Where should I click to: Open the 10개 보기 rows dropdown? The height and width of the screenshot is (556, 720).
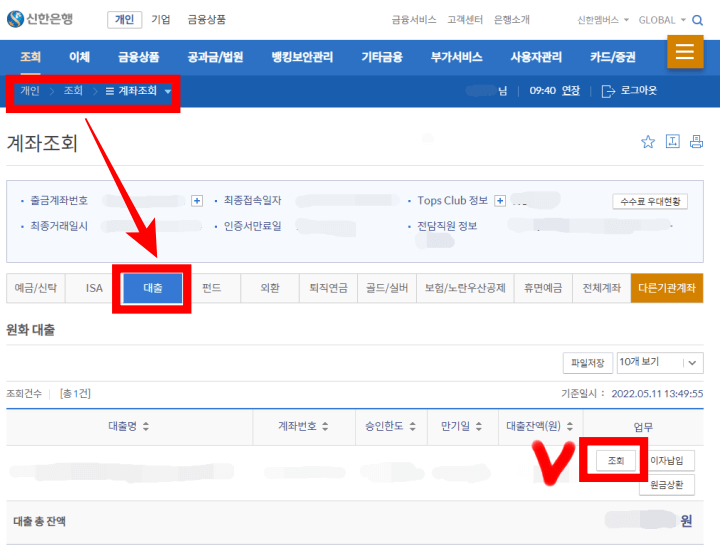point(660,363)
